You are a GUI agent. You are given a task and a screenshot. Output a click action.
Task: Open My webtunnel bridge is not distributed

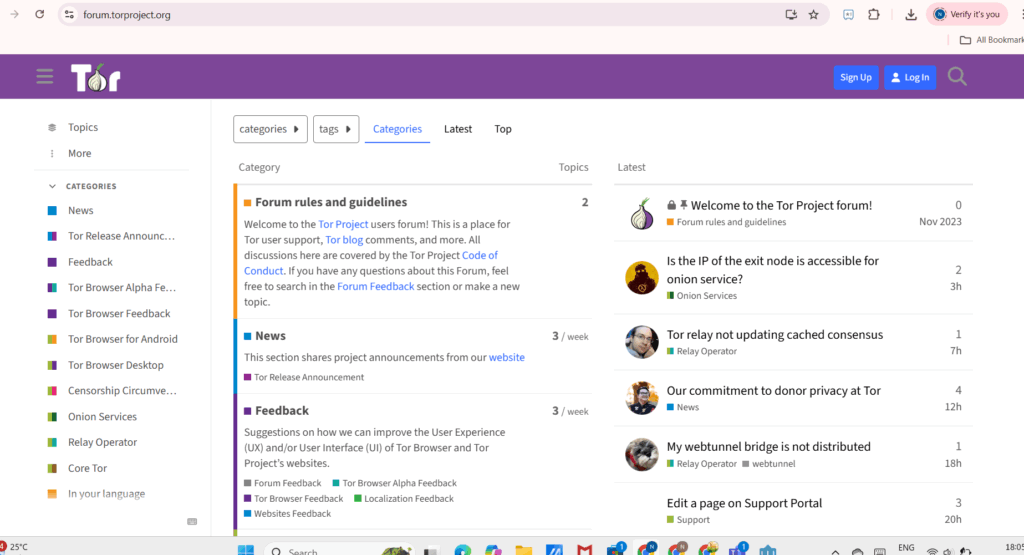(x=769, y=447)
